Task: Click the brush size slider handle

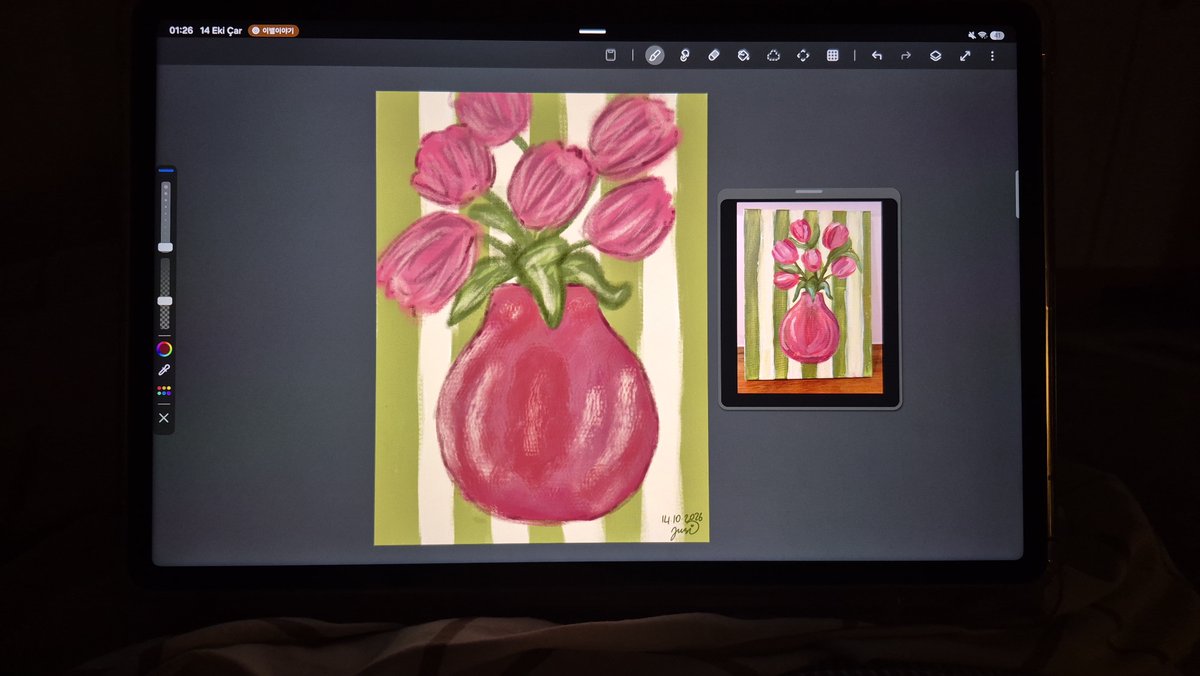Action: click(165, 247)
